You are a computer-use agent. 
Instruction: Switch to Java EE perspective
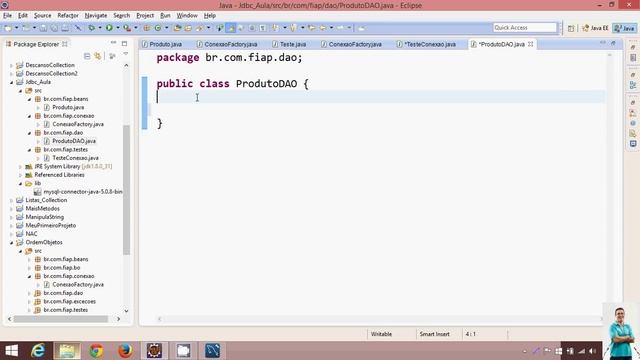(596, 28)
